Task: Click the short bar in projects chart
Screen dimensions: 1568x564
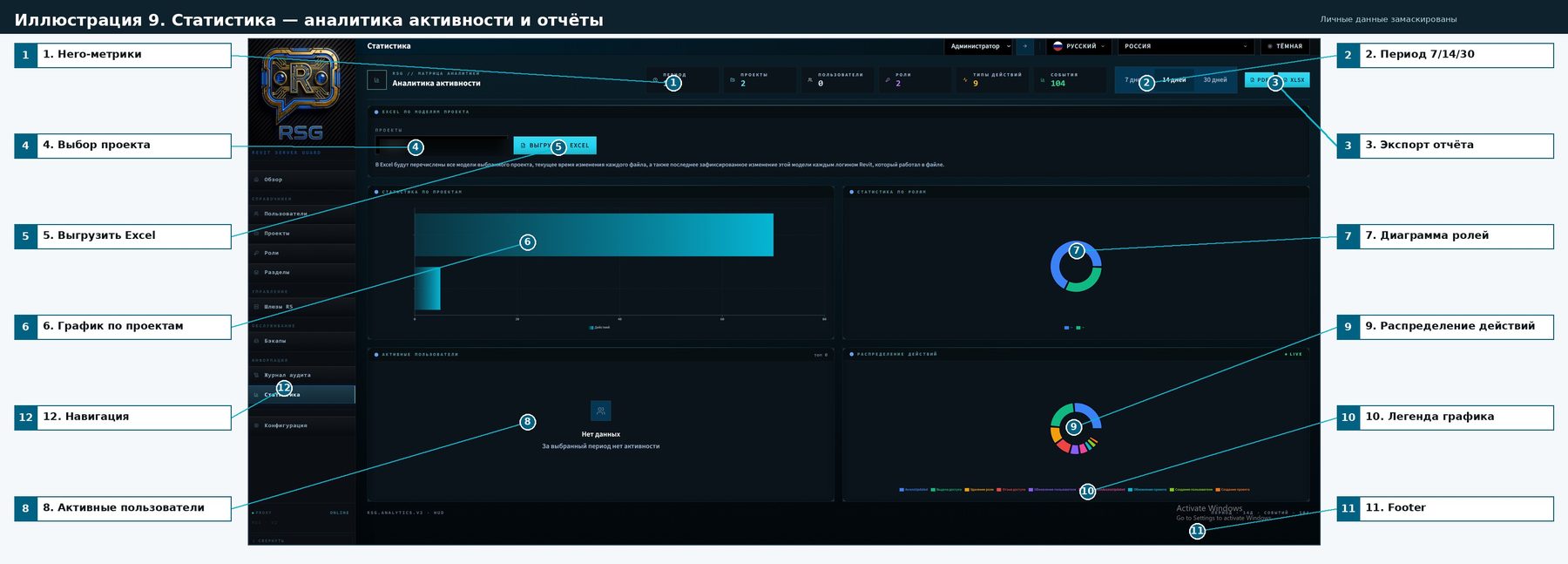Action: pos(428,289)
